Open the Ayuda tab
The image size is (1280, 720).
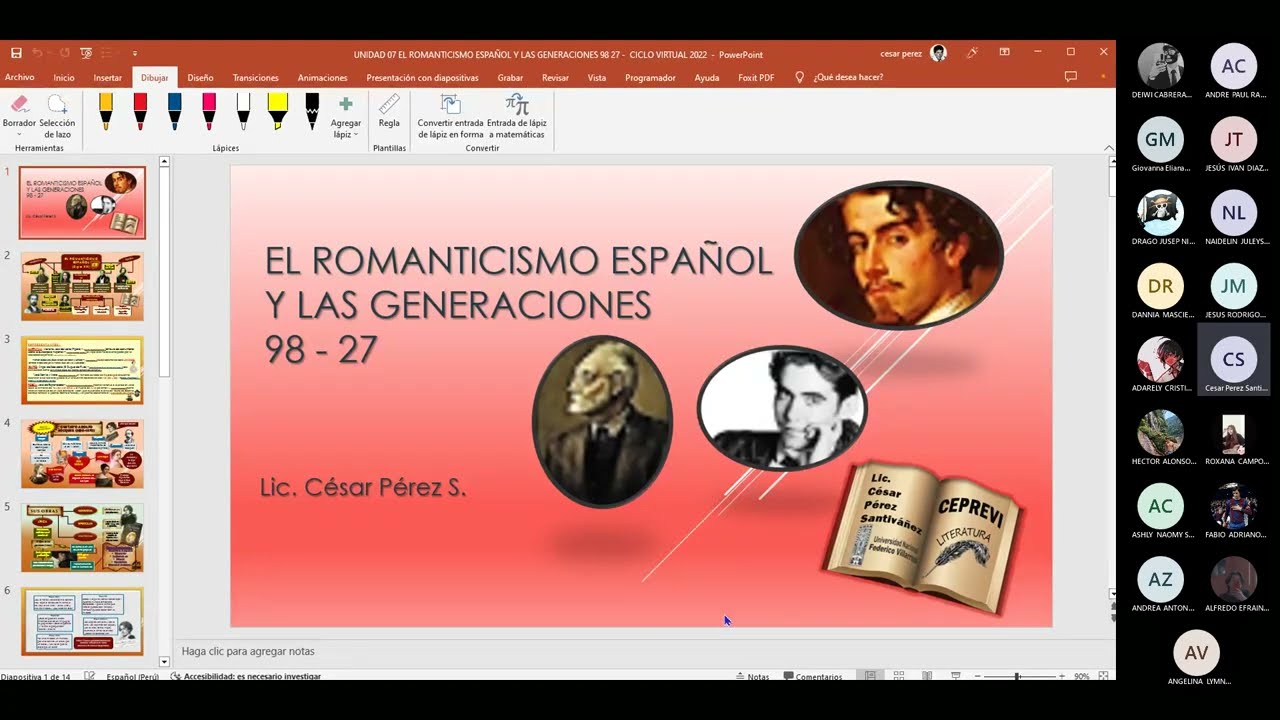[707, 77]
